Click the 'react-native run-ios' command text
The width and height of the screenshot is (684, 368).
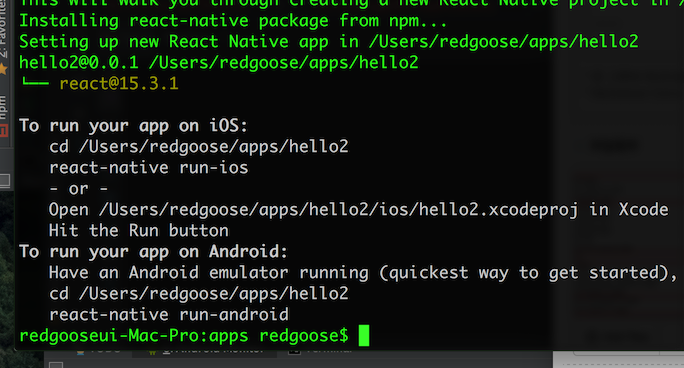click(149, 168)
